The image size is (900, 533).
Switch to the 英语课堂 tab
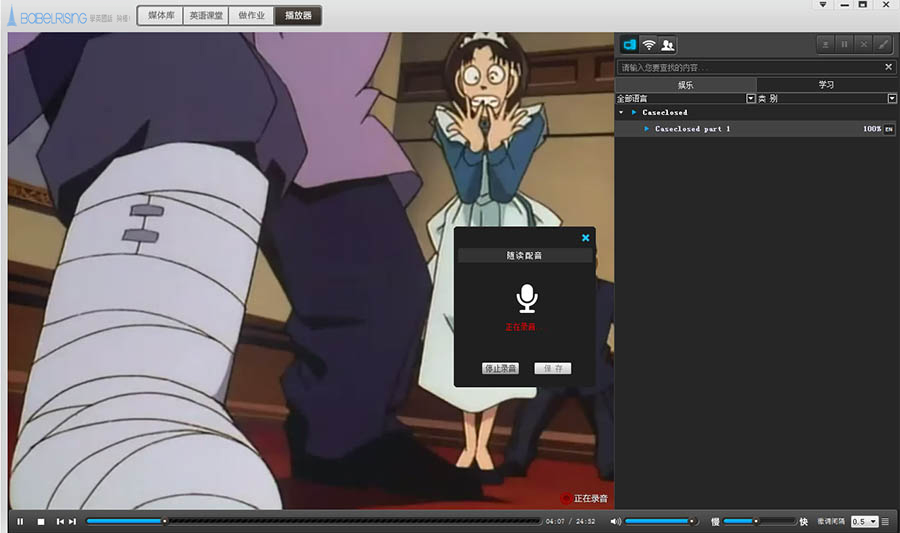tap(206, 15)
